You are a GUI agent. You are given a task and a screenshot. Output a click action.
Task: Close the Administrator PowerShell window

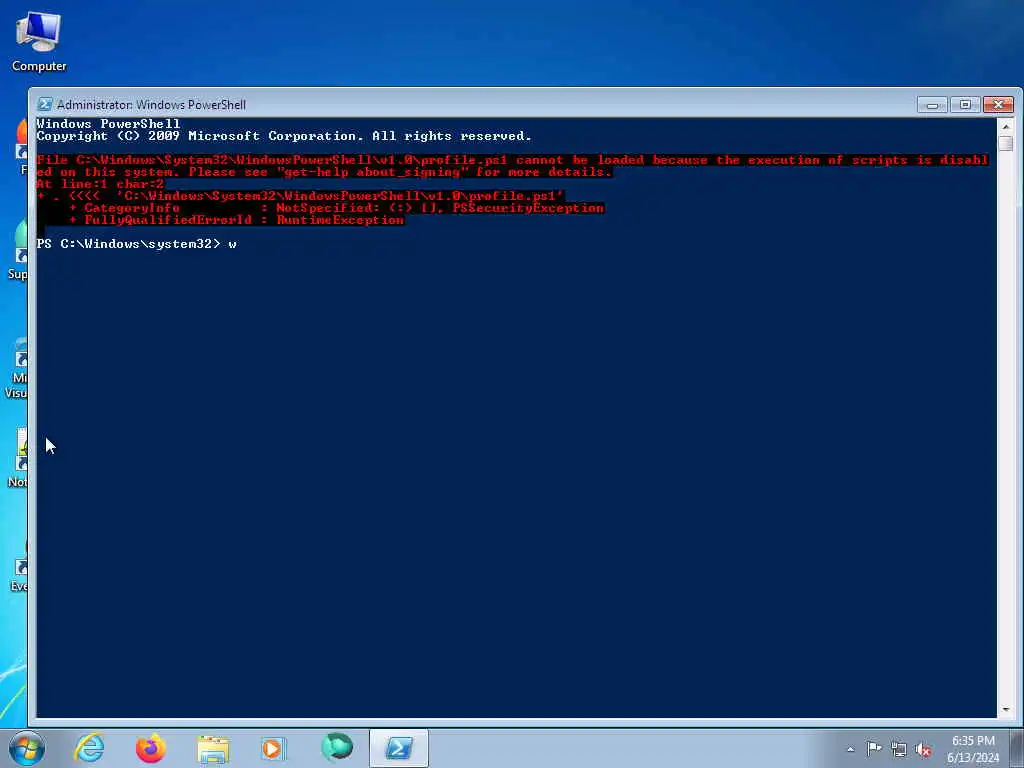click(x=998, y=104)
